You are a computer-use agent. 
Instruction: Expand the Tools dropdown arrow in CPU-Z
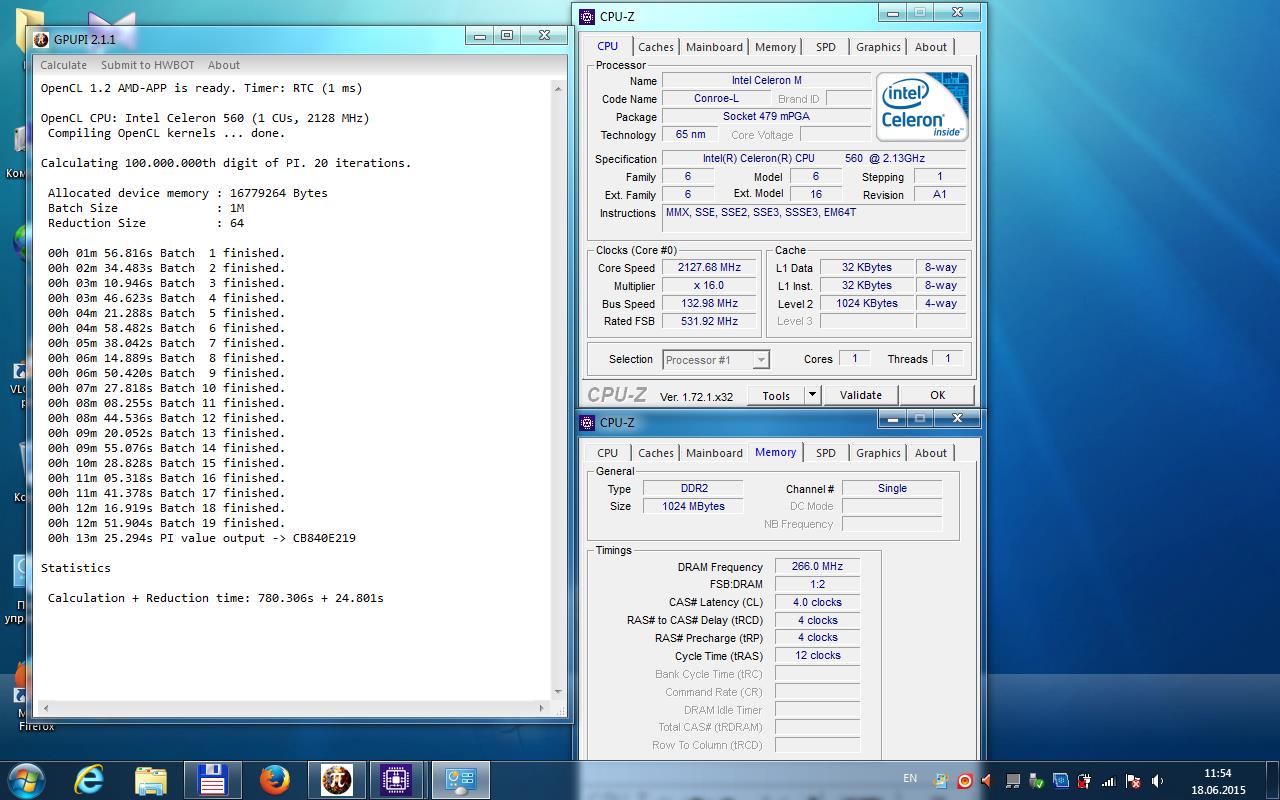812,395
